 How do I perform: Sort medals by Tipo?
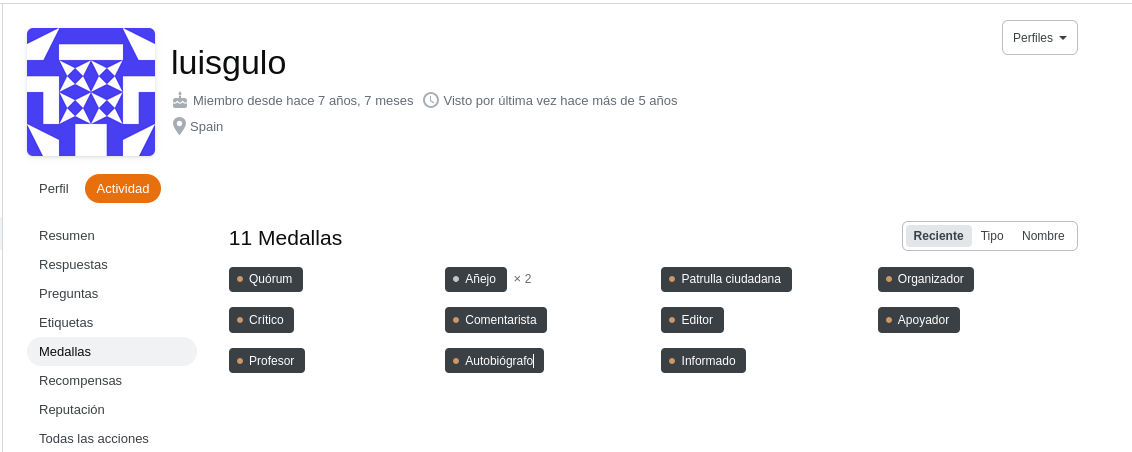coord(992,236)
